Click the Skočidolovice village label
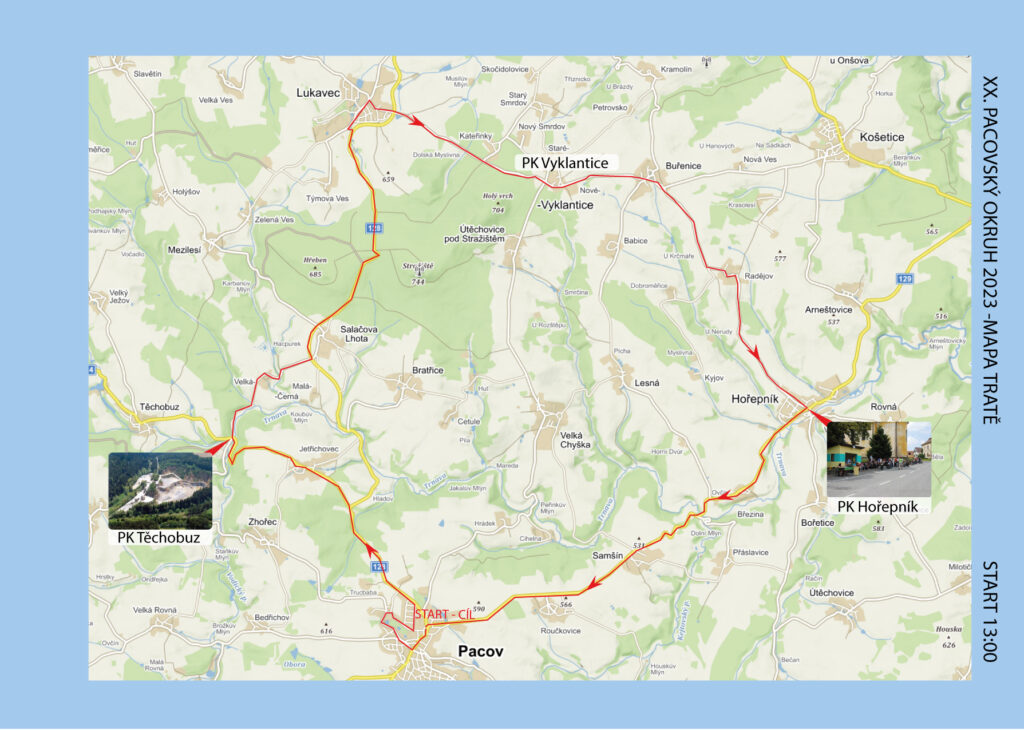 [505, 69]
